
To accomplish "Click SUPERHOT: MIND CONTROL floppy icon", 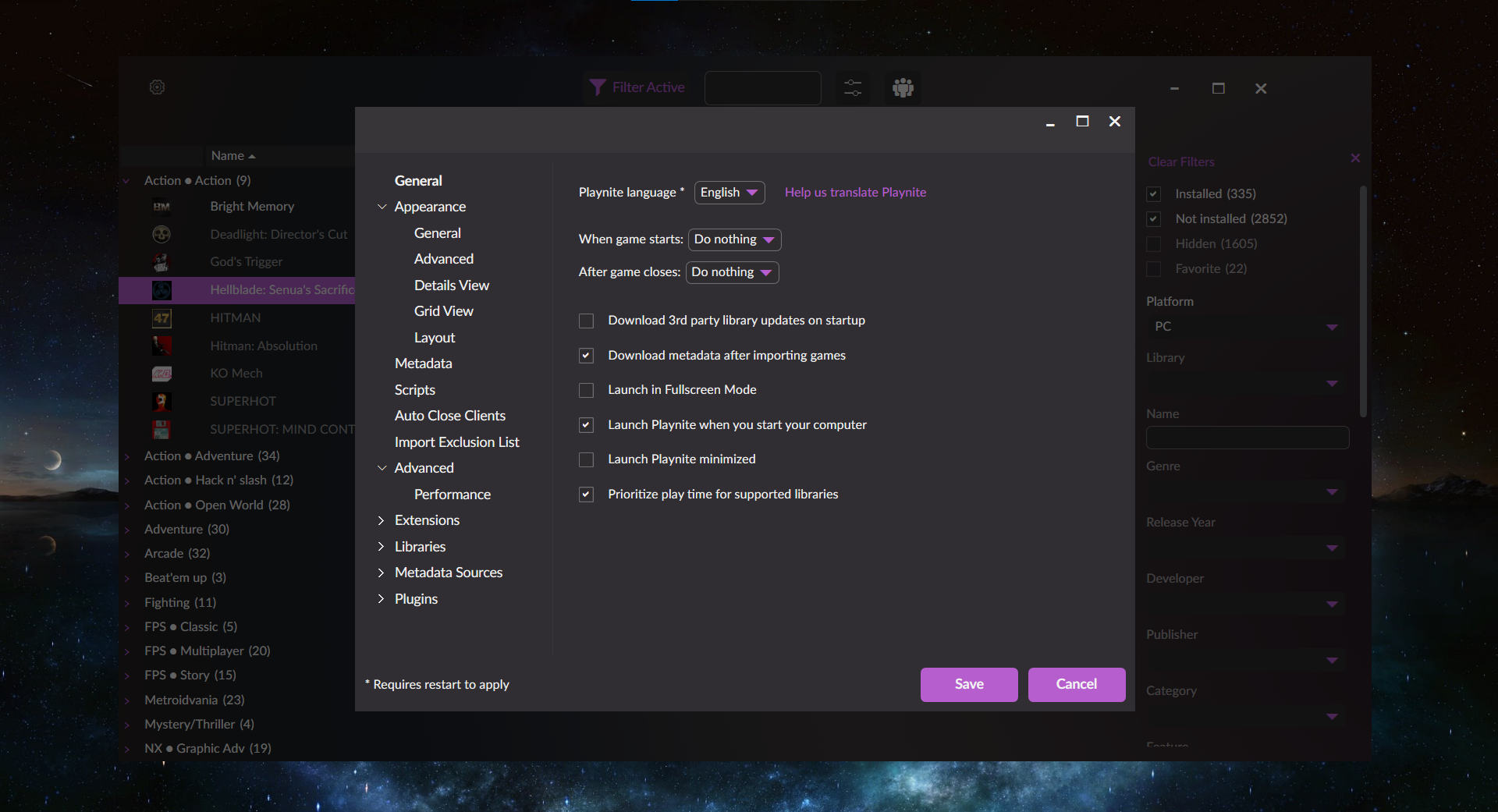I will [x=162, y=429].
